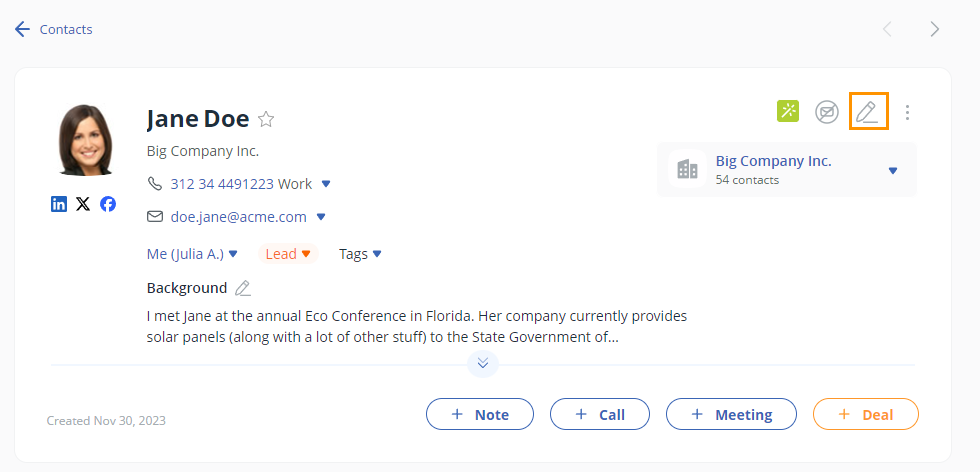Click the edit contact pencil icon
Image resolution: width=980 pixels, height=472 pixels.
(868, 111)
